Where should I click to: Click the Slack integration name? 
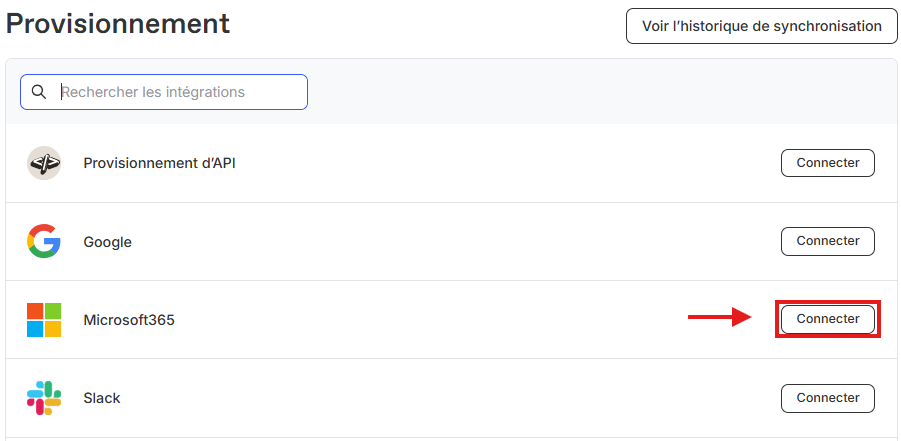[102, 398]
